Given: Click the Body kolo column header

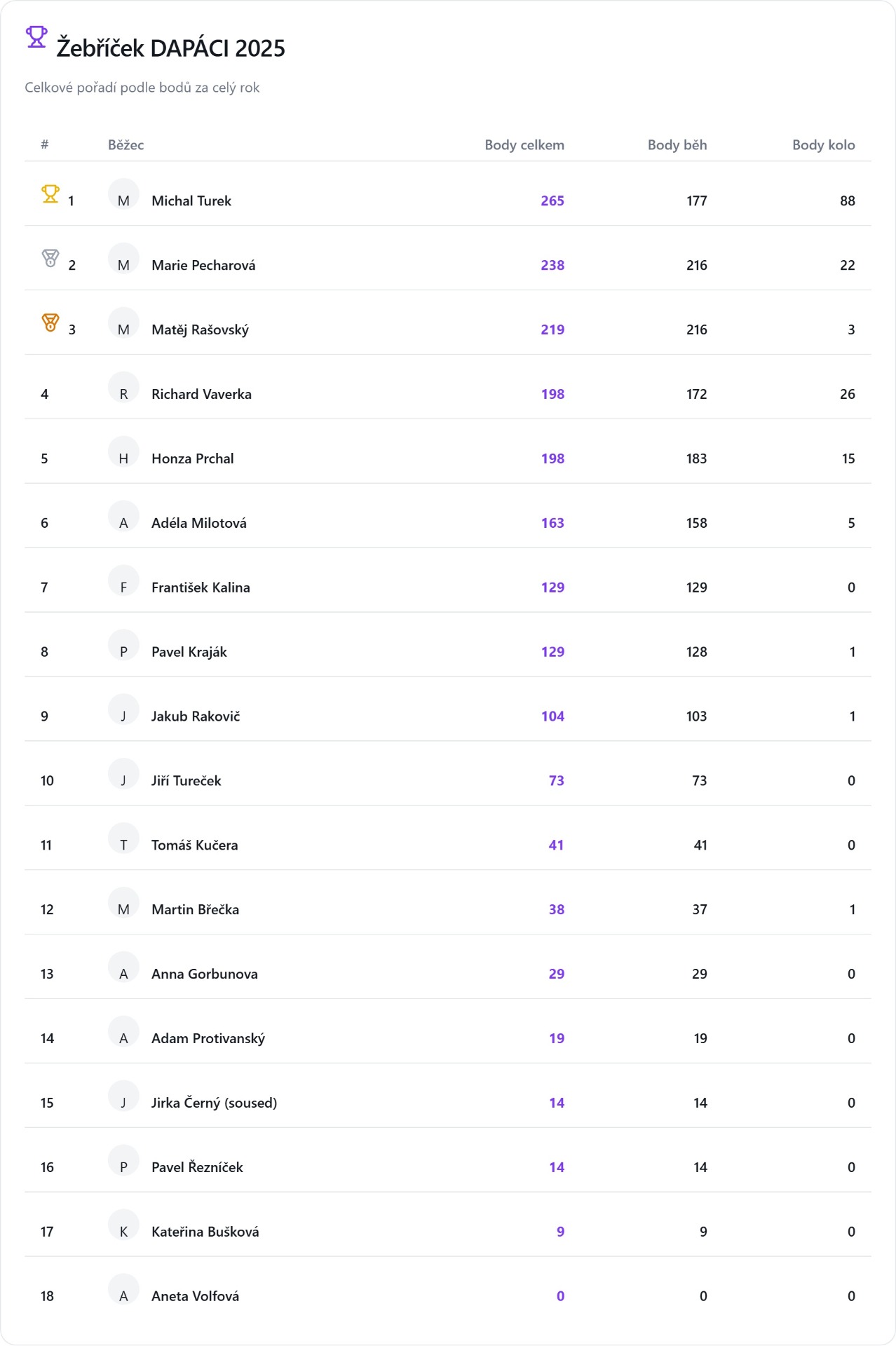Looking at the screenshot, I should pyautogui.click(x=823, y=145).
